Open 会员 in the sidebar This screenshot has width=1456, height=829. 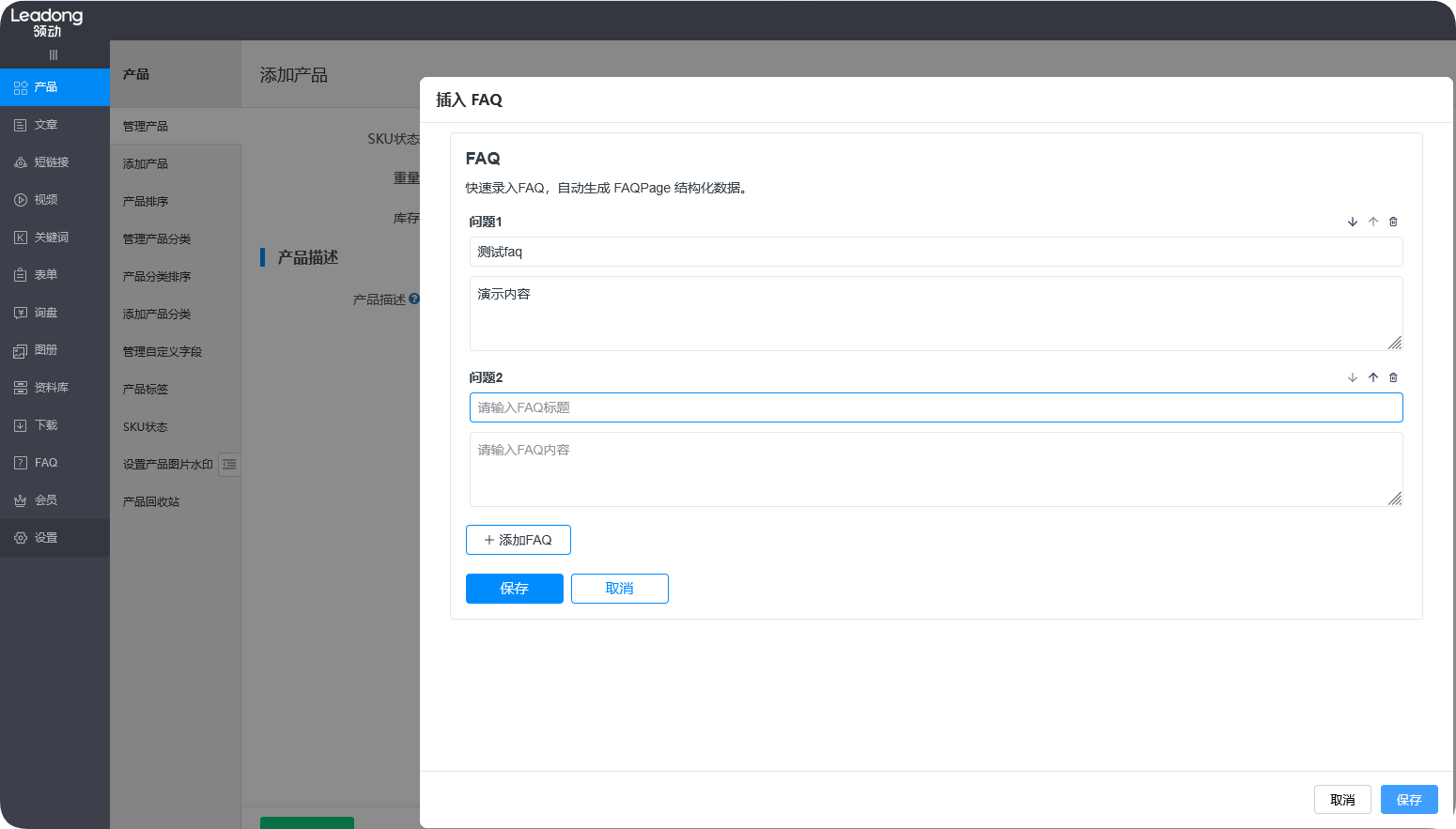tap(54, 500)
